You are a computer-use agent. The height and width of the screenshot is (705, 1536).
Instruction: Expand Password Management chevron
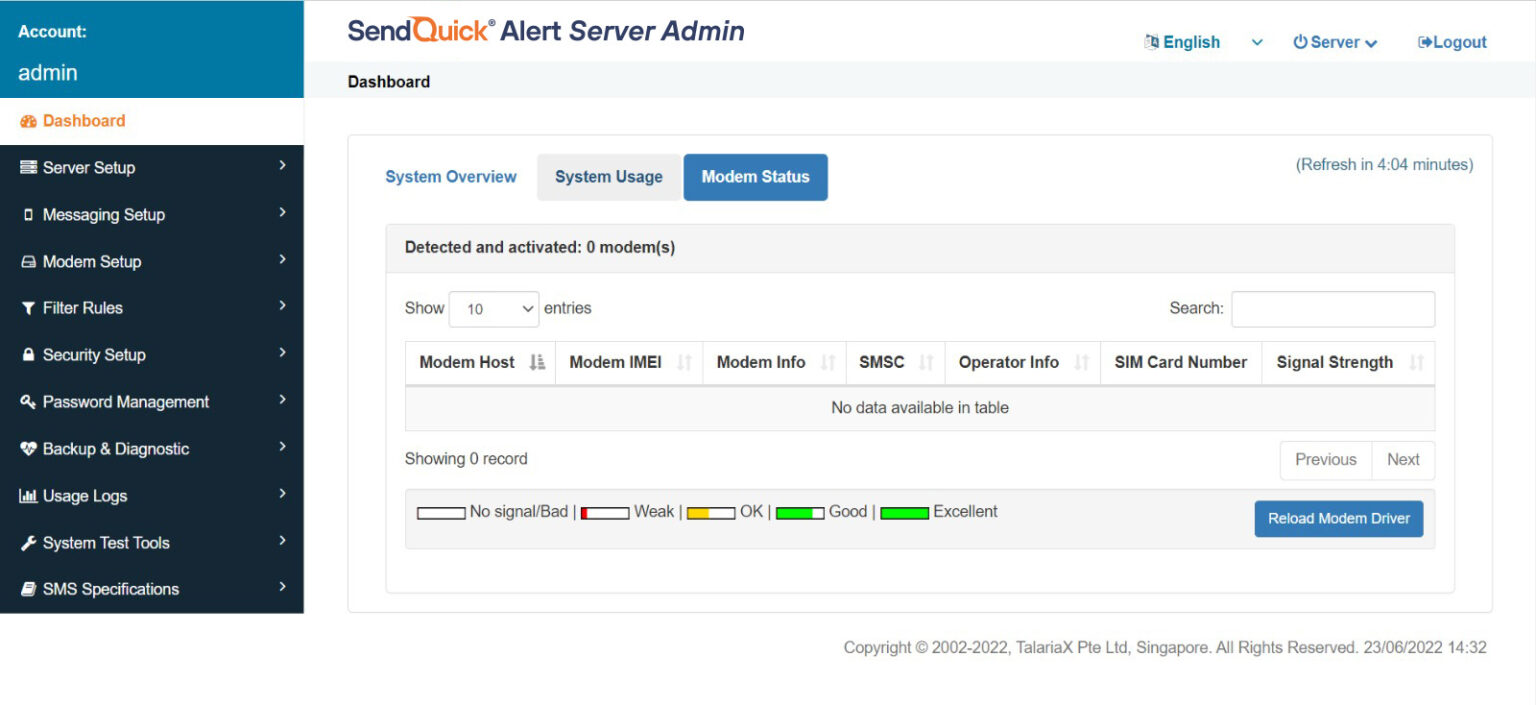[x=283, y=400]
